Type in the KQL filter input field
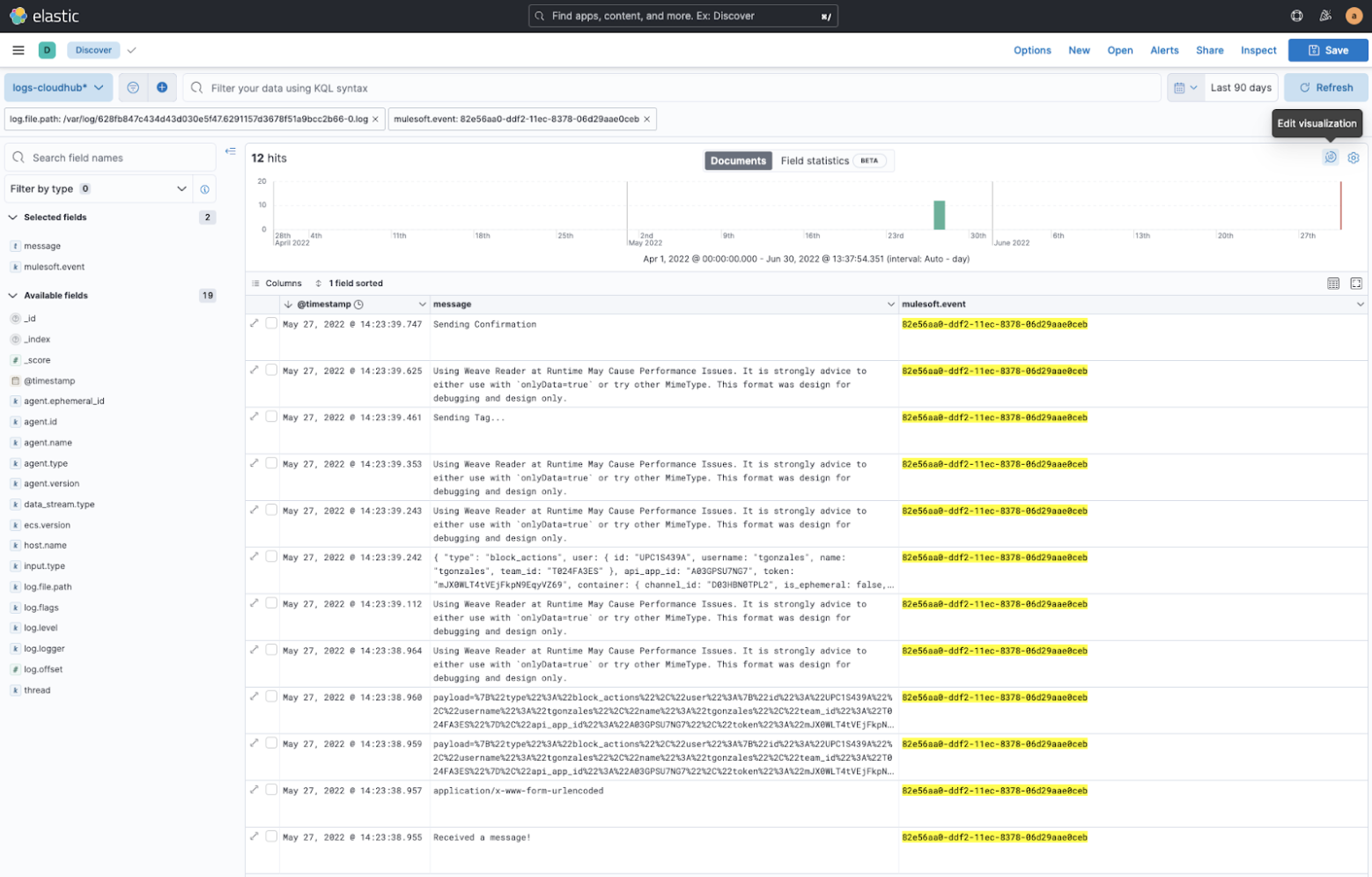The image size is (1372, 877). pos(616,87)
